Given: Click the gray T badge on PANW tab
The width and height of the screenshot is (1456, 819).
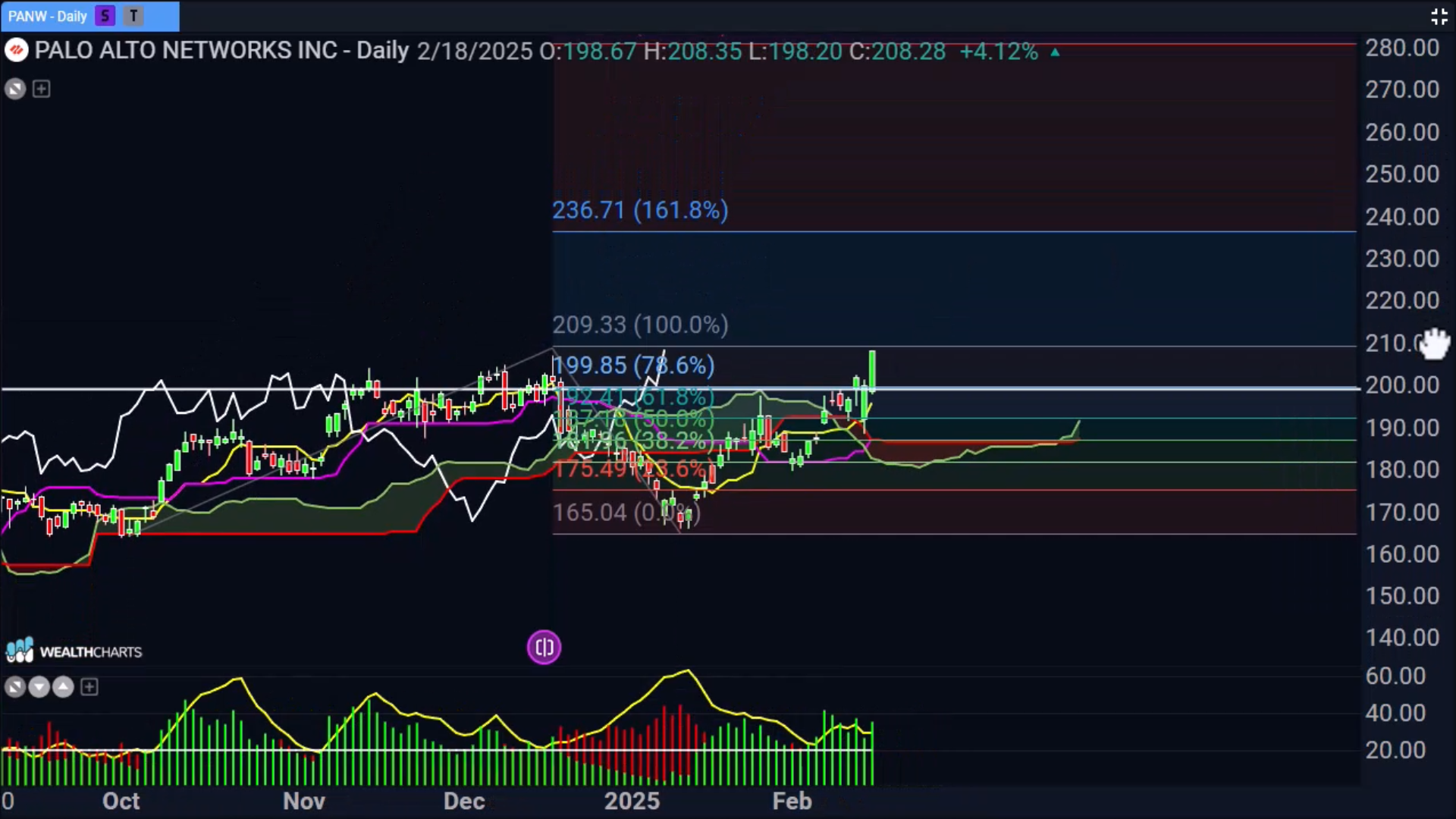Looking at the screenshot, I should (x=133, y=16).
